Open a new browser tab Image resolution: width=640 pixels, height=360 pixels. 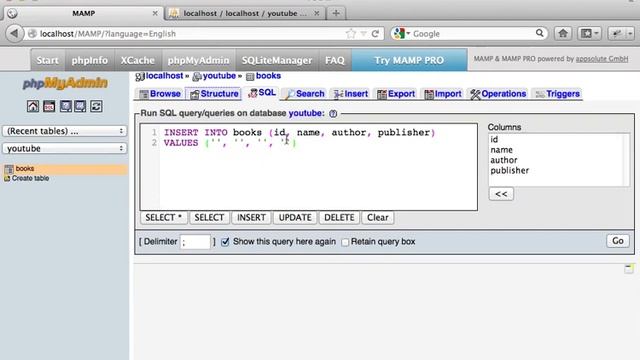[336, 13]
